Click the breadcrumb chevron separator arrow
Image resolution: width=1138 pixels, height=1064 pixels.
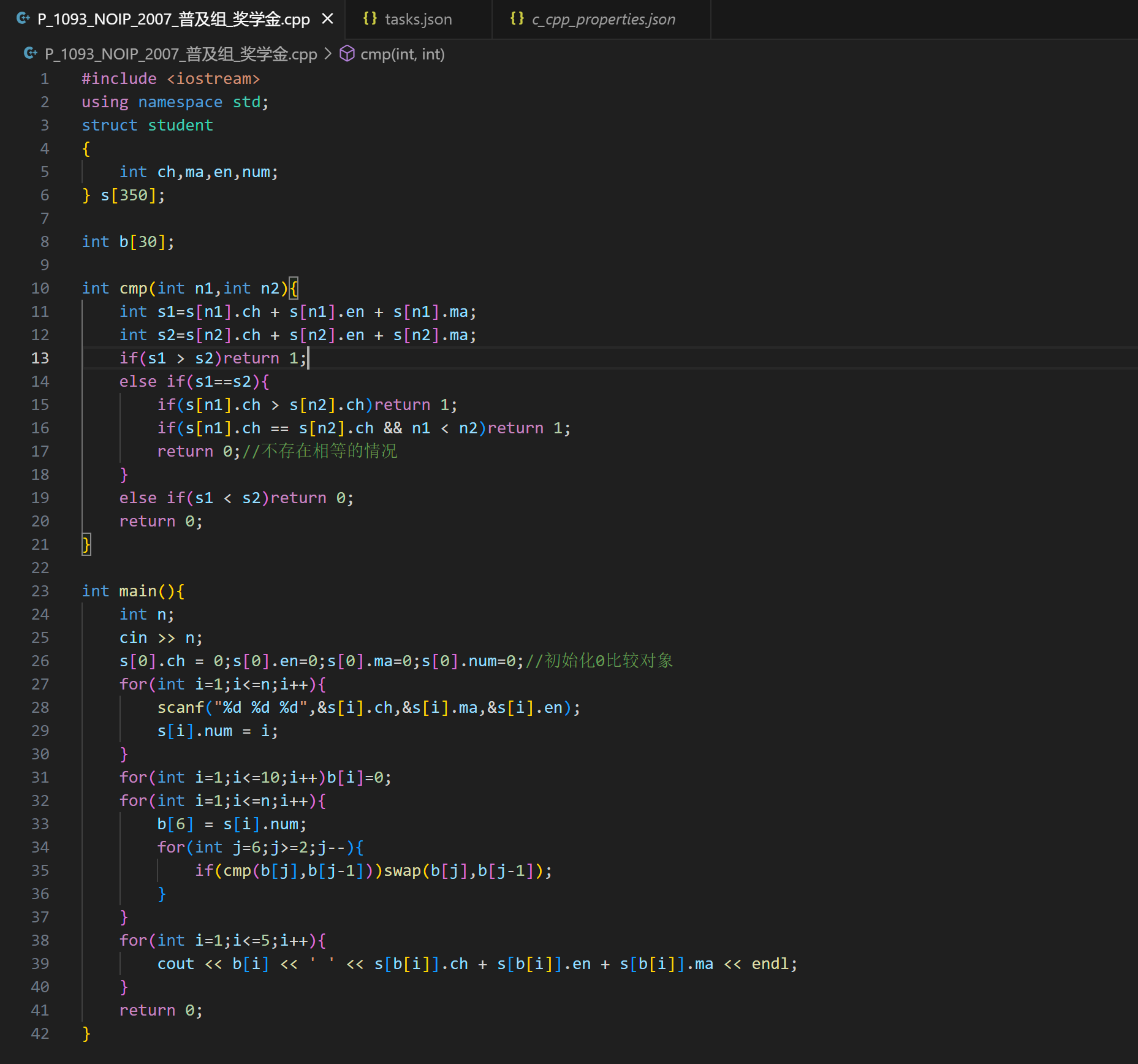(328, 54)
